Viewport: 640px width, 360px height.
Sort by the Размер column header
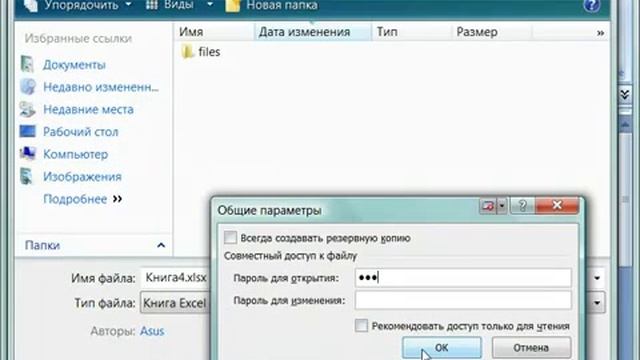pyautogui.click(x=491, y=32)
